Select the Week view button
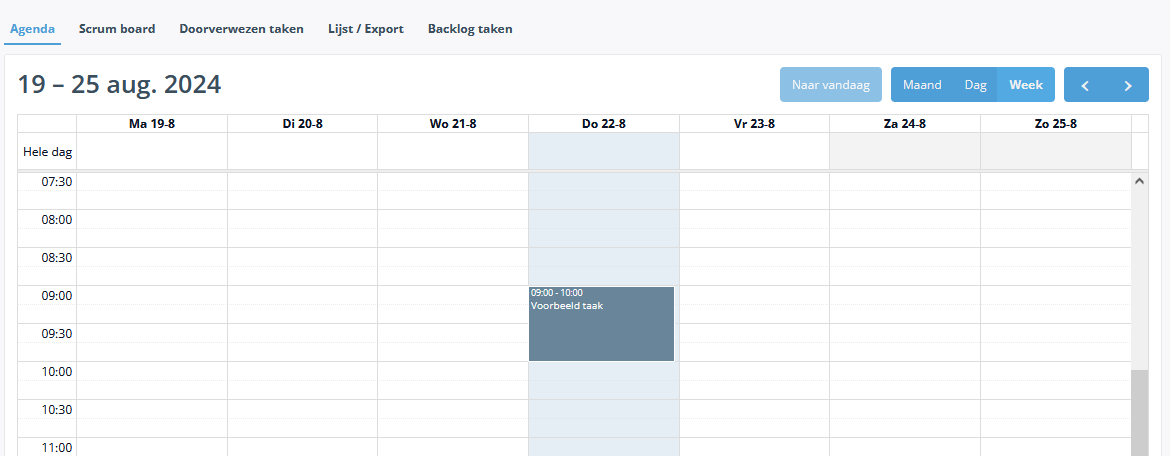This screenshot has height=456, width=1170. click(x=1026, y=85)
